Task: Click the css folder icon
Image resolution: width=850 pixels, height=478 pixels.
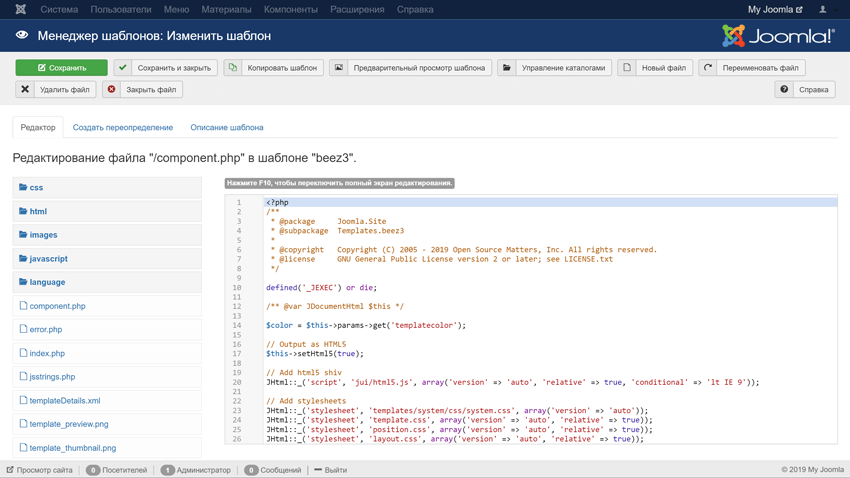Action: pyautogui.click(x=23, y=187)
